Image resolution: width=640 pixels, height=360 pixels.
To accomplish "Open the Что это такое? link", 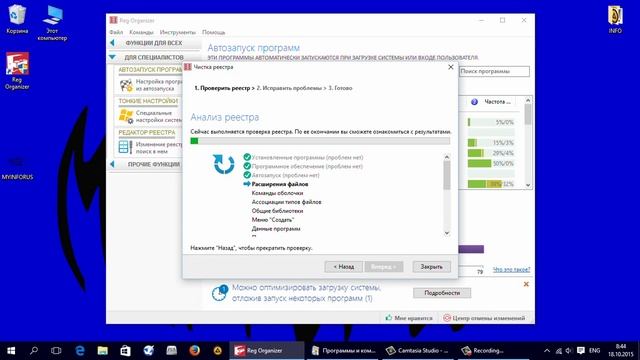I will 511,269.
